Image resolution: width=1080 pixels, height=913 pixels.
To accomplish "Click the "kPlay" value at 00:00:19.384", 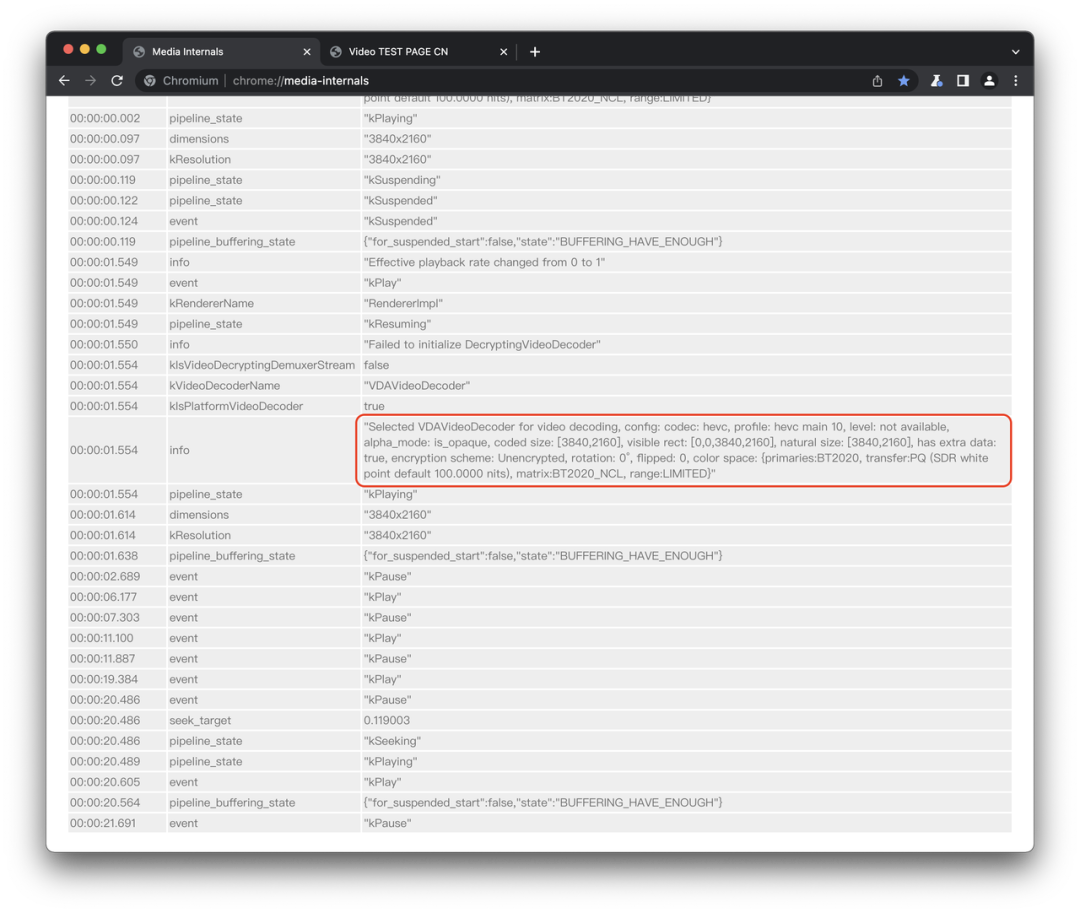I will 382,679.
